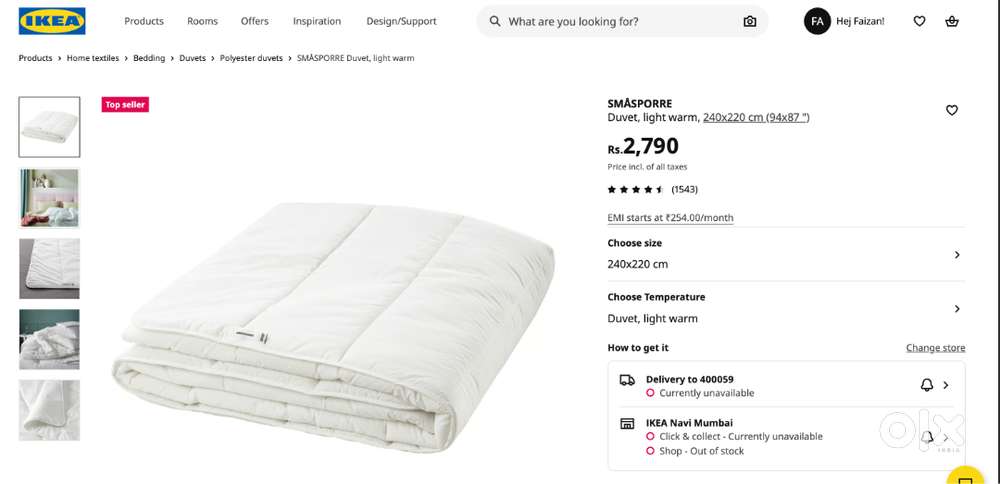Save SMÅSPORRE duvet to favourites
1000x484 pixels.
952,110
